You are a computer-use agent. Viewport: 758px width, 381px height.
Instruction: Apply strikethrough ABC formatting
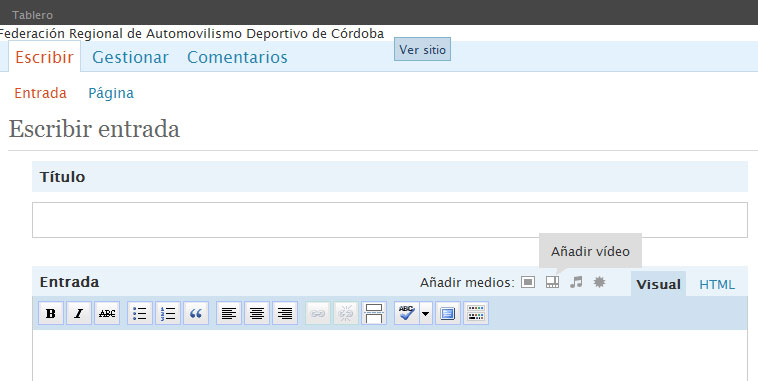pyautogui.click(x=107, y=313)
